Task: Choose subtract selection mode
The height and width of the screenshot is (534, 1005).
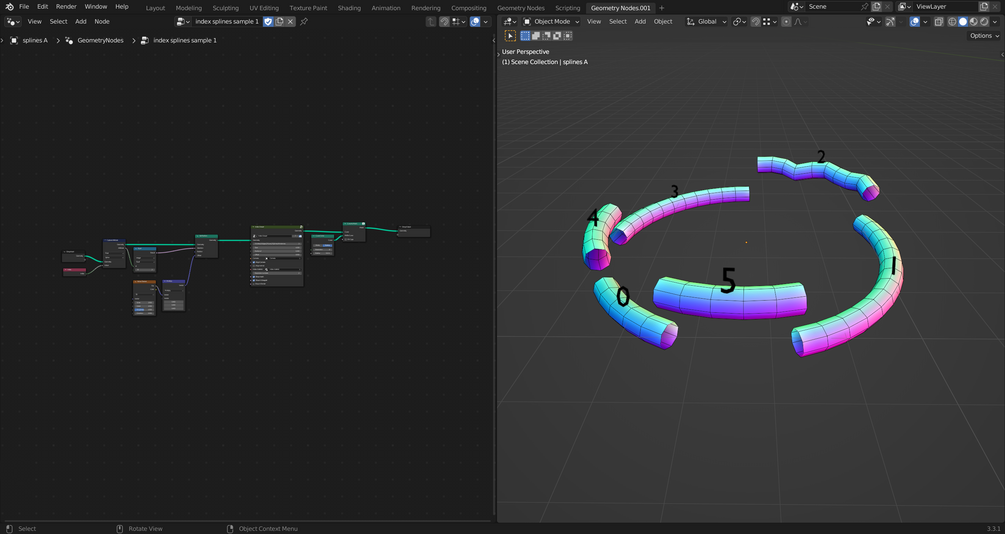Action: [x=546, y=36]
